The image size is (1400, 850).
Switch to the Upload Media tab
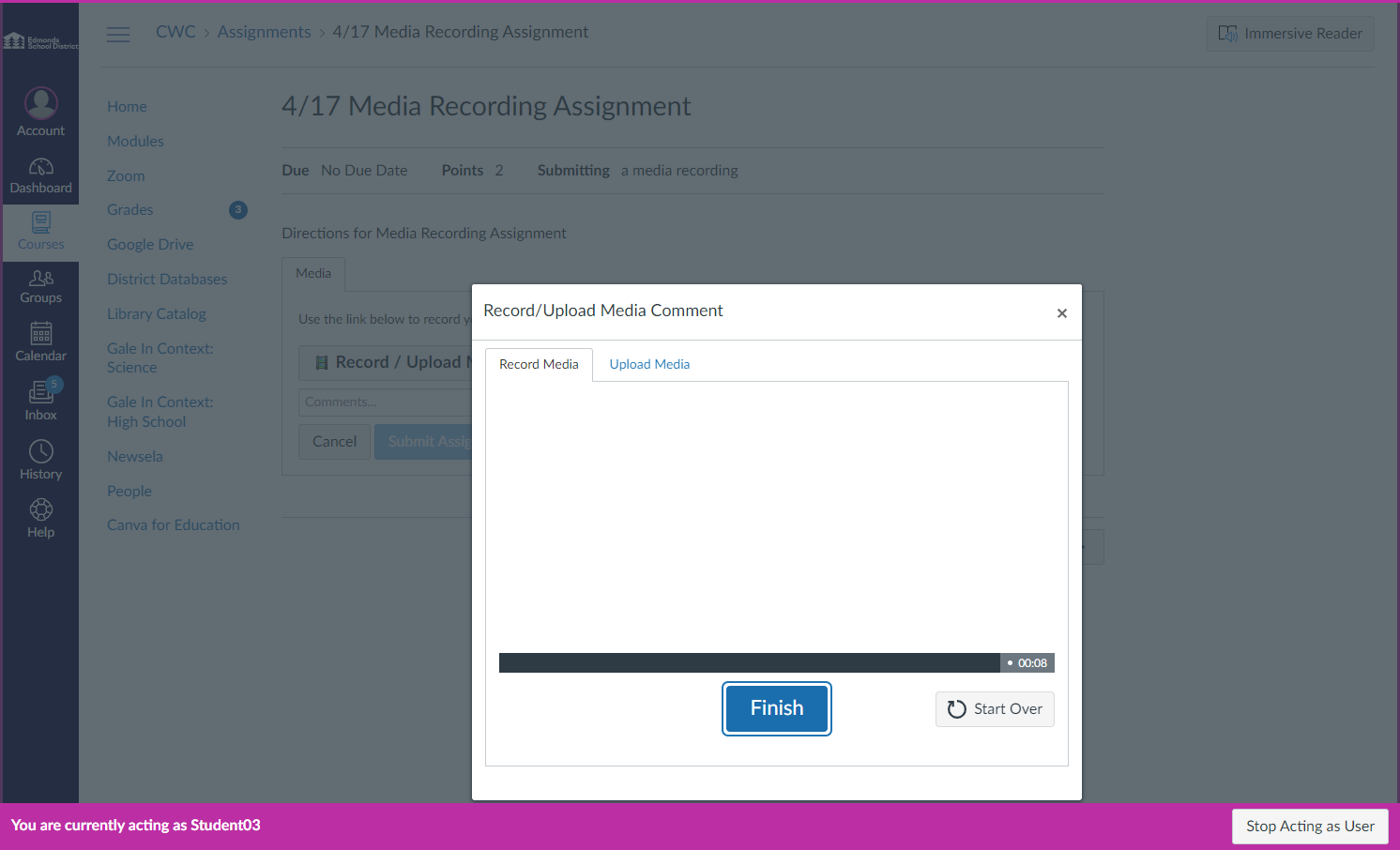(x=649, y=364)
